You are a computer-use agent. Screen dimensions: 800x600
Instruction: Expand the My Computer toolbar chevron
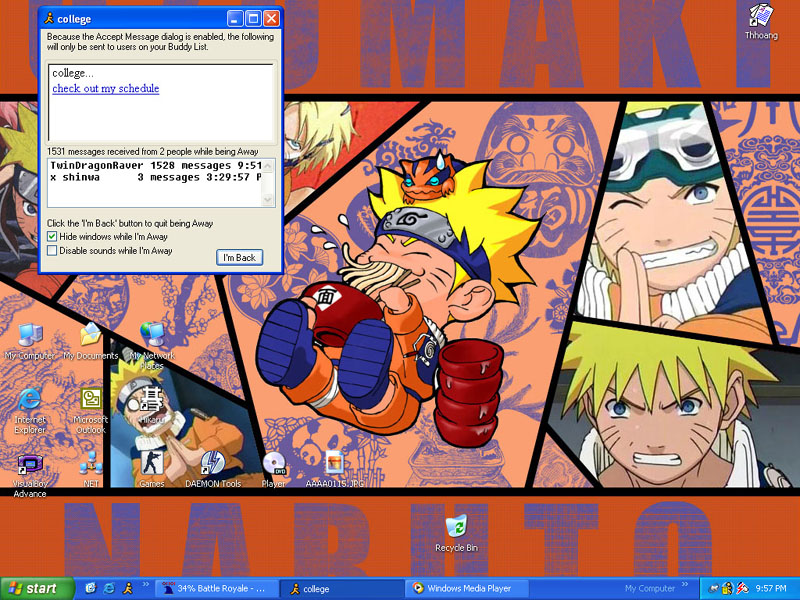pyautogui.click(x=685, y=585)
